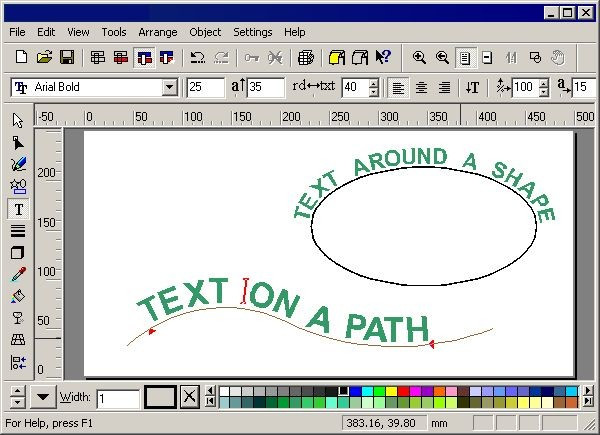The height and width of the screenshot is (435, 600).
Task: Open the File menu
Action: 17,32
